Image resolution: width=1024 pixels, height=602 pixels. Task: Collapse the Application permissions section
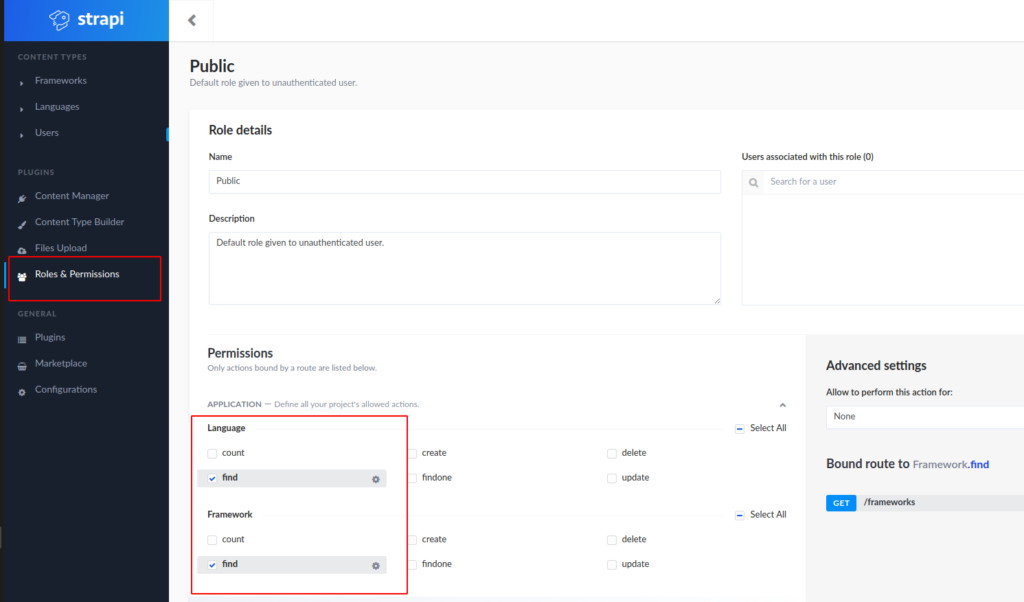tap(782, 405)
